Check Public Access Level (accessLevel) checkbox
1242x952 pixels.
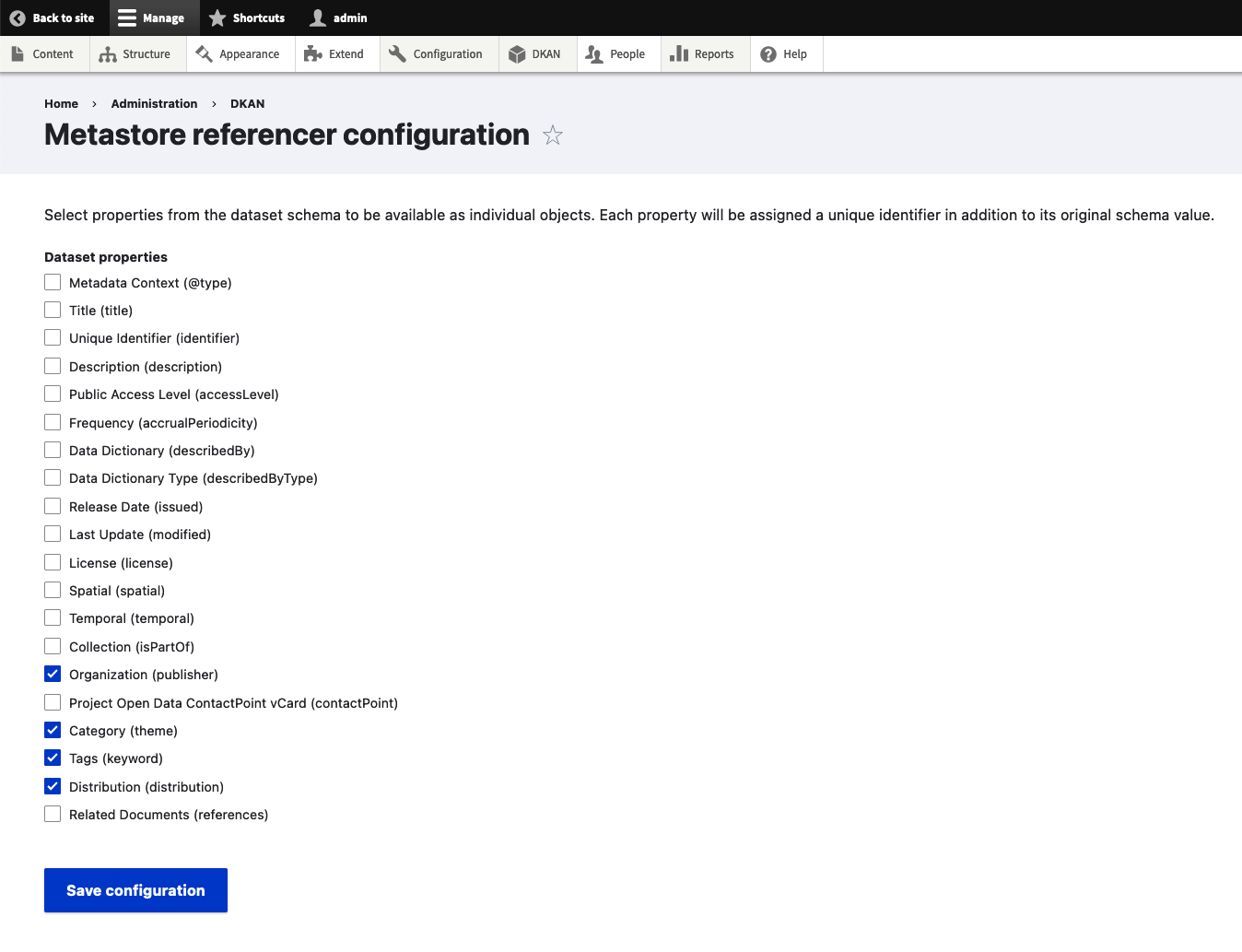click(x=53, y=394)
